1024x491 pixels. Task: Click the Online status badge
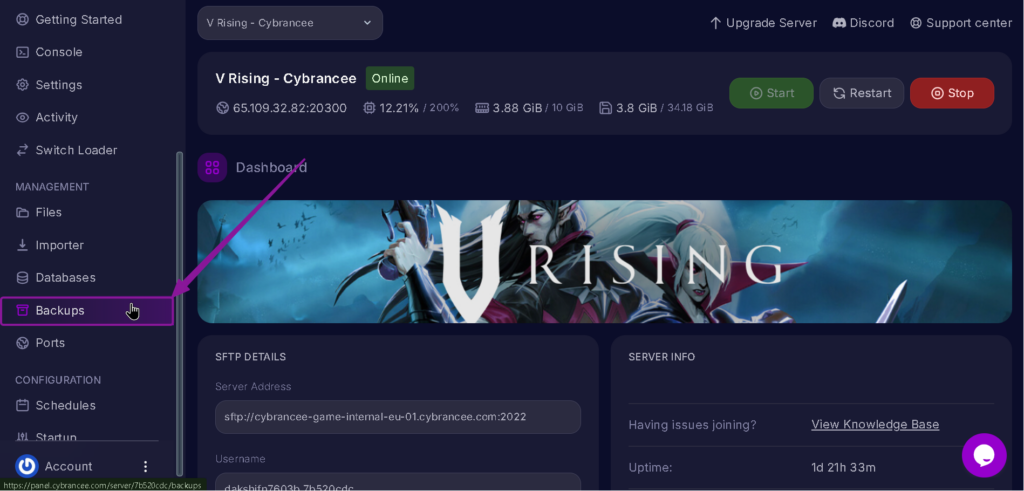pyautogui.click(x=390, y=78)
